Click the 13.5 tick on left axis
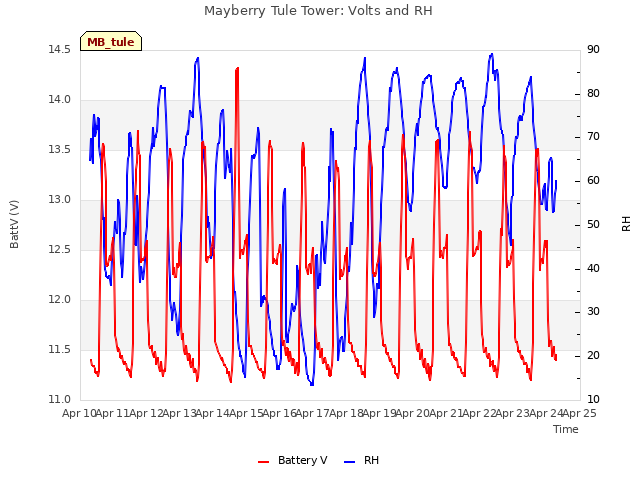Screen dimensions: 640x480 [x=60, y=149]
